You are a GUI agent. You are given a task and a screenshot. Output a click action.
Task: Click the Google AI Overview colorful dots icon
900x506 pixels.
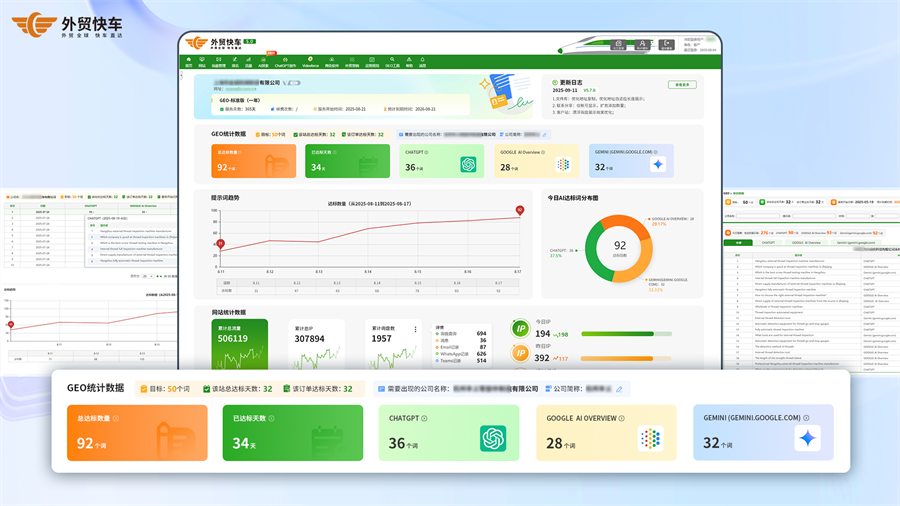(x=650, y=439)
